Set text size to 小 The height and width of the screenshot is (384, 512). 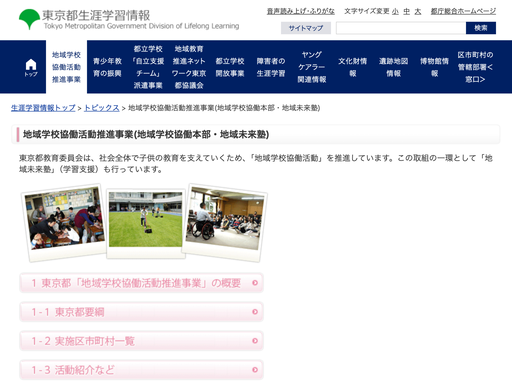coord(395,11)
